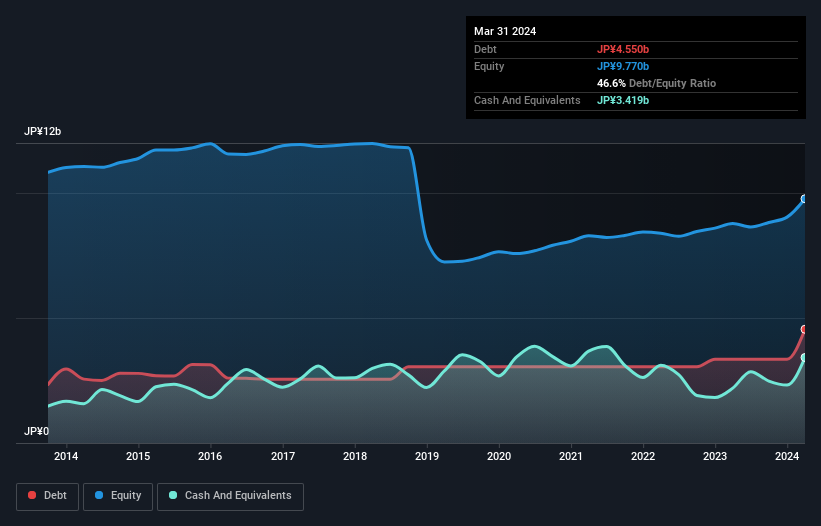Screen dimensions: 821x526
Task: Click the 2023 x-axis label
Action: 715,456
